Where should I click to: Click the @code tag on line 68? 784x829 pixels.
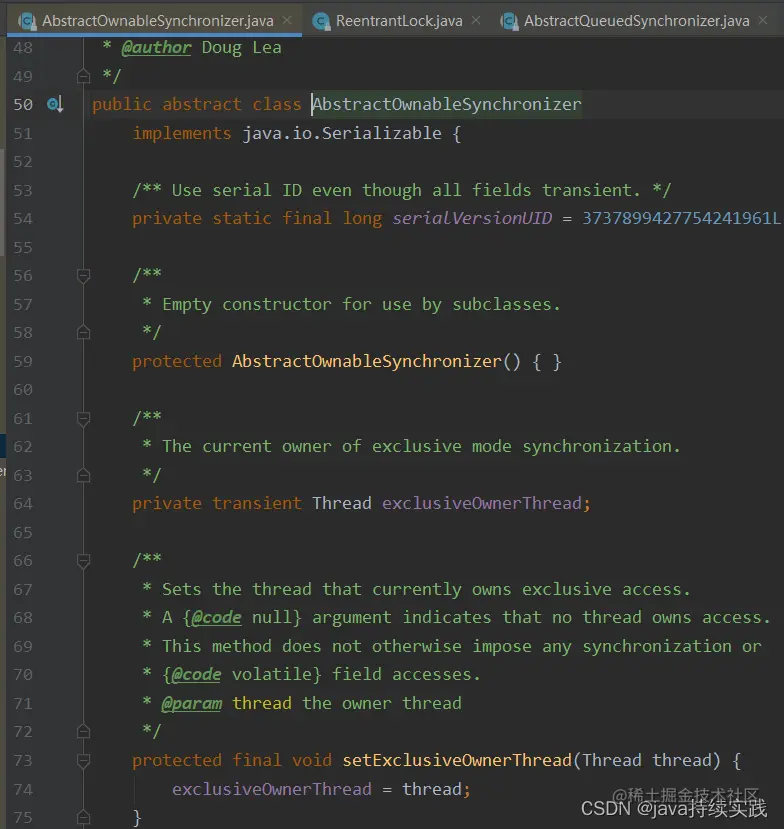tap(216, 618)
